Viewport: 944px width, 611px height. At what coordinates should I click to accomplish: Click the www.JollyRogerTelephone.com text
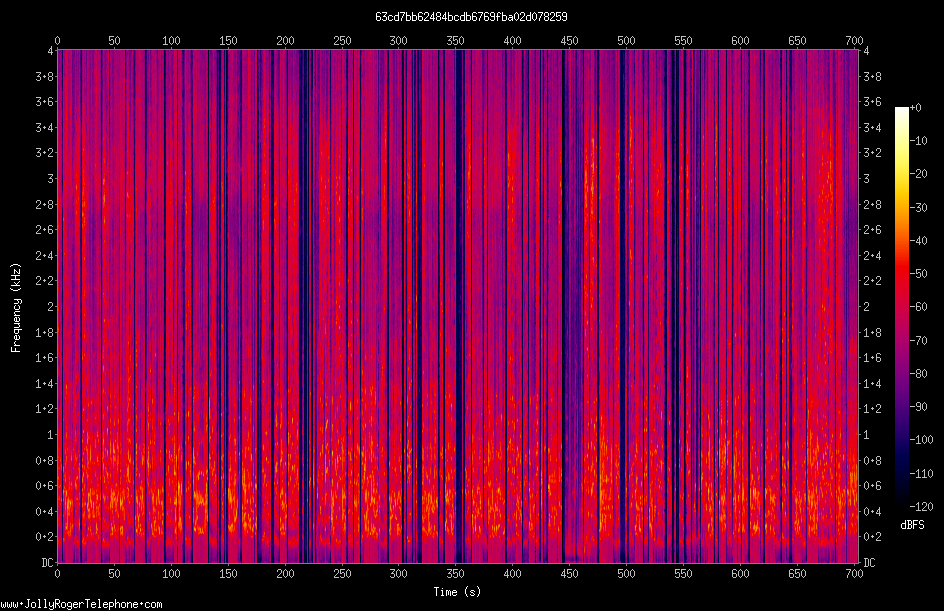pyautogui.click(x=81, y=604)
